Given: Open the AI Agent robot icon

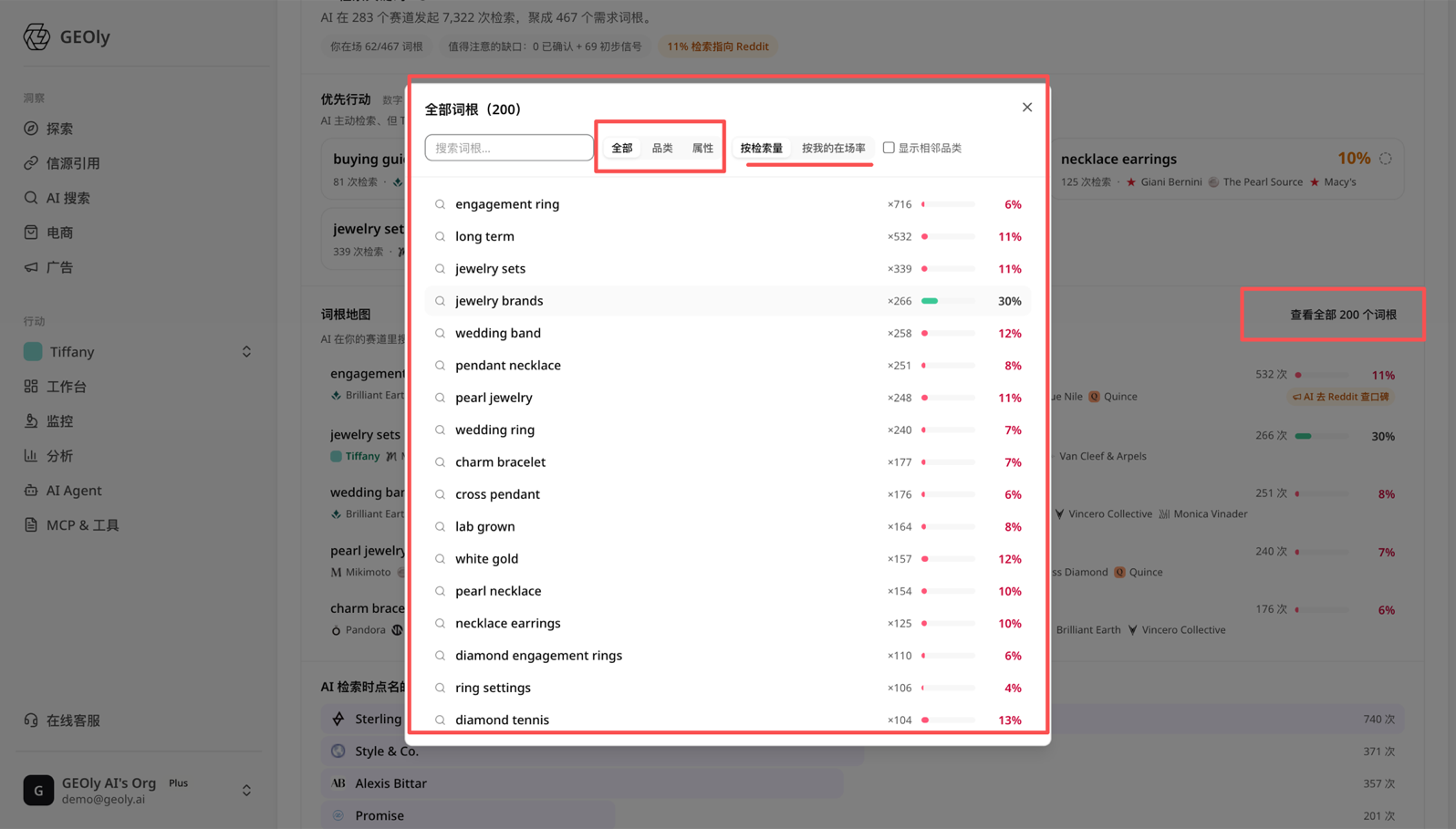Looking at the screenshot, I should (31, 491).
